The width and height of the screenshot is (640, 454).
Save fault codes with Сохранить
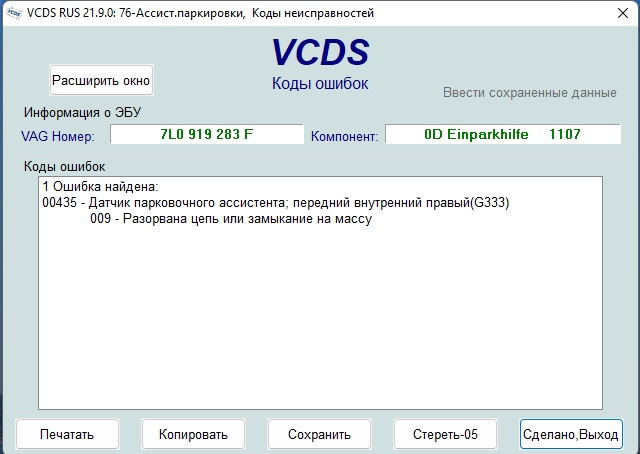coord(319,434)
